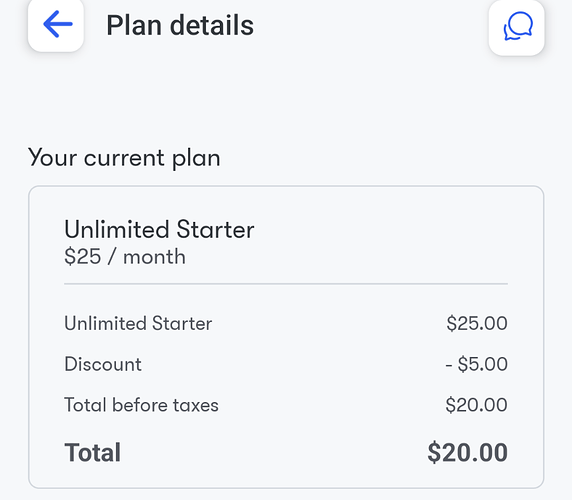Screen dimensions: 572x500
Task: Select the $20.00 pre-tax amount
Action: point(476,405)
